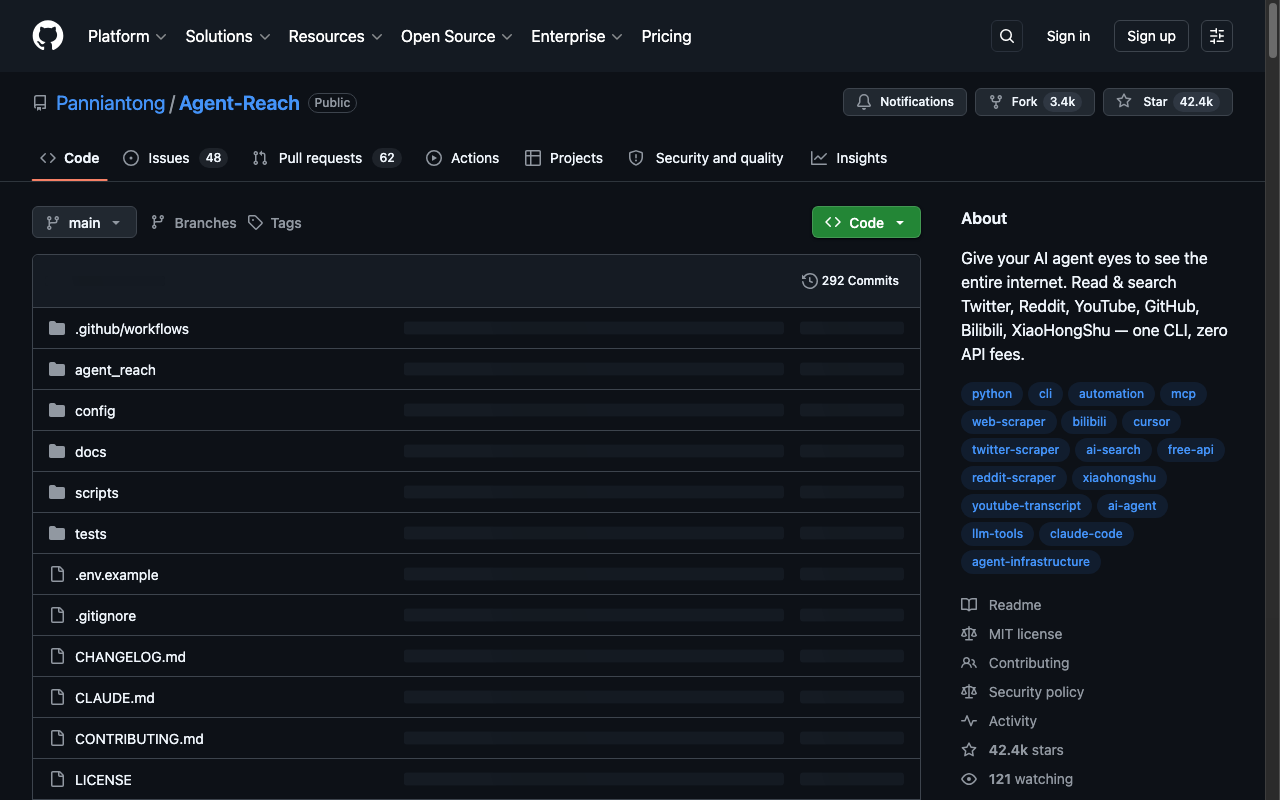1280x800 pixels.
Task: Open the agent_reach folder
Action: click(115, 370)
